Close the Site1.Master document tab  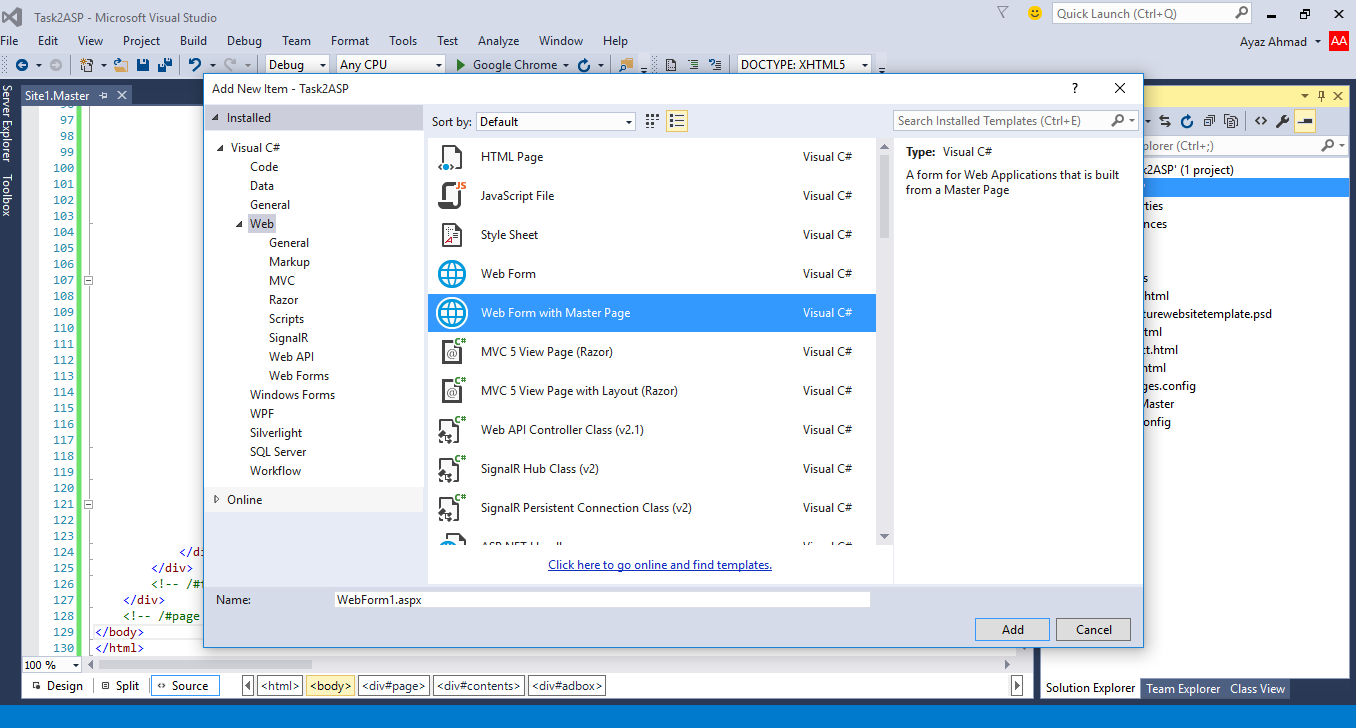click(x=122, y=95)
